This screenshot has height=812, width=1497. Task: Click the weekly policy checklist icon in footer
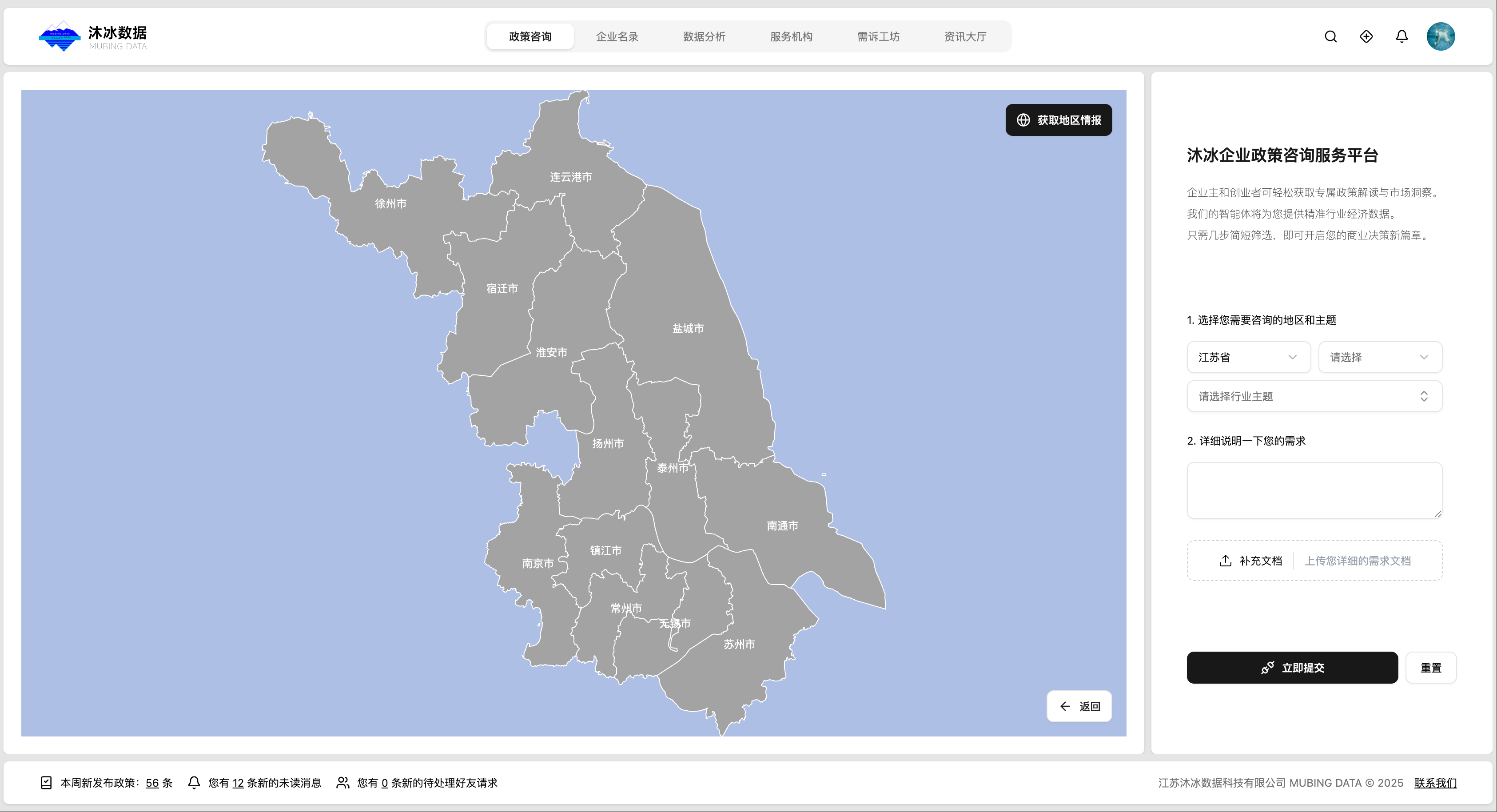coord(47,782)
